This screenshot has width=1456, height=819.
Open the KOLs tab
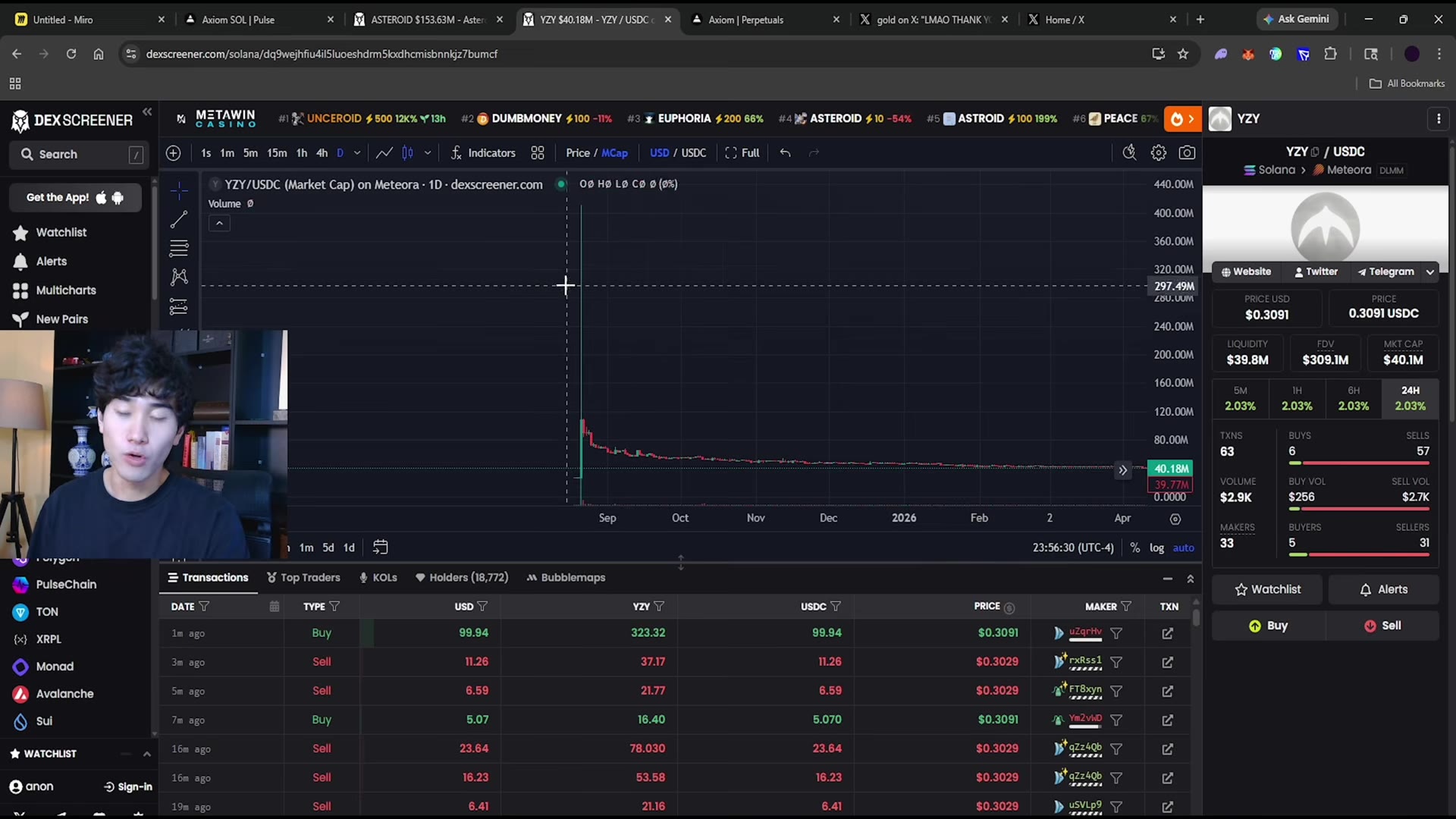coord(378,578)
